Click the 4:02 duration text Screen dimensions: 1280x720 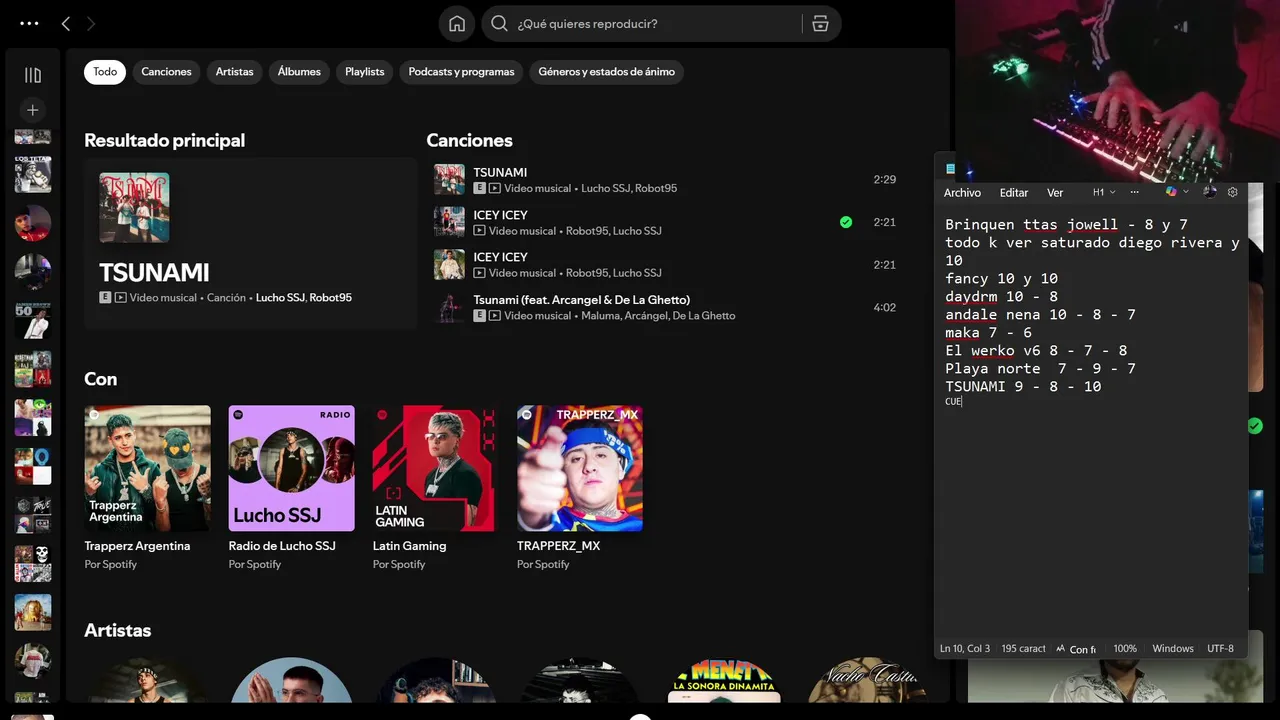(884, 308)
